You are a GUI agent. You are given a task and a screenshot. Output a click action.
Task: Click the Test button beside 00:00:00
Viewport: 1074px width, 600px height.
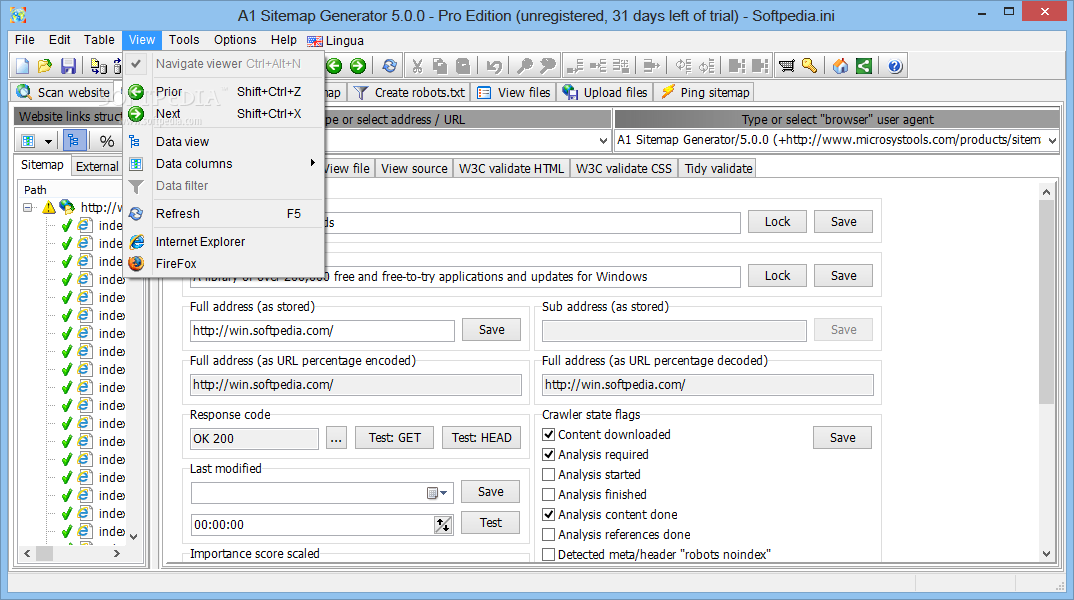tap(490, 523)
